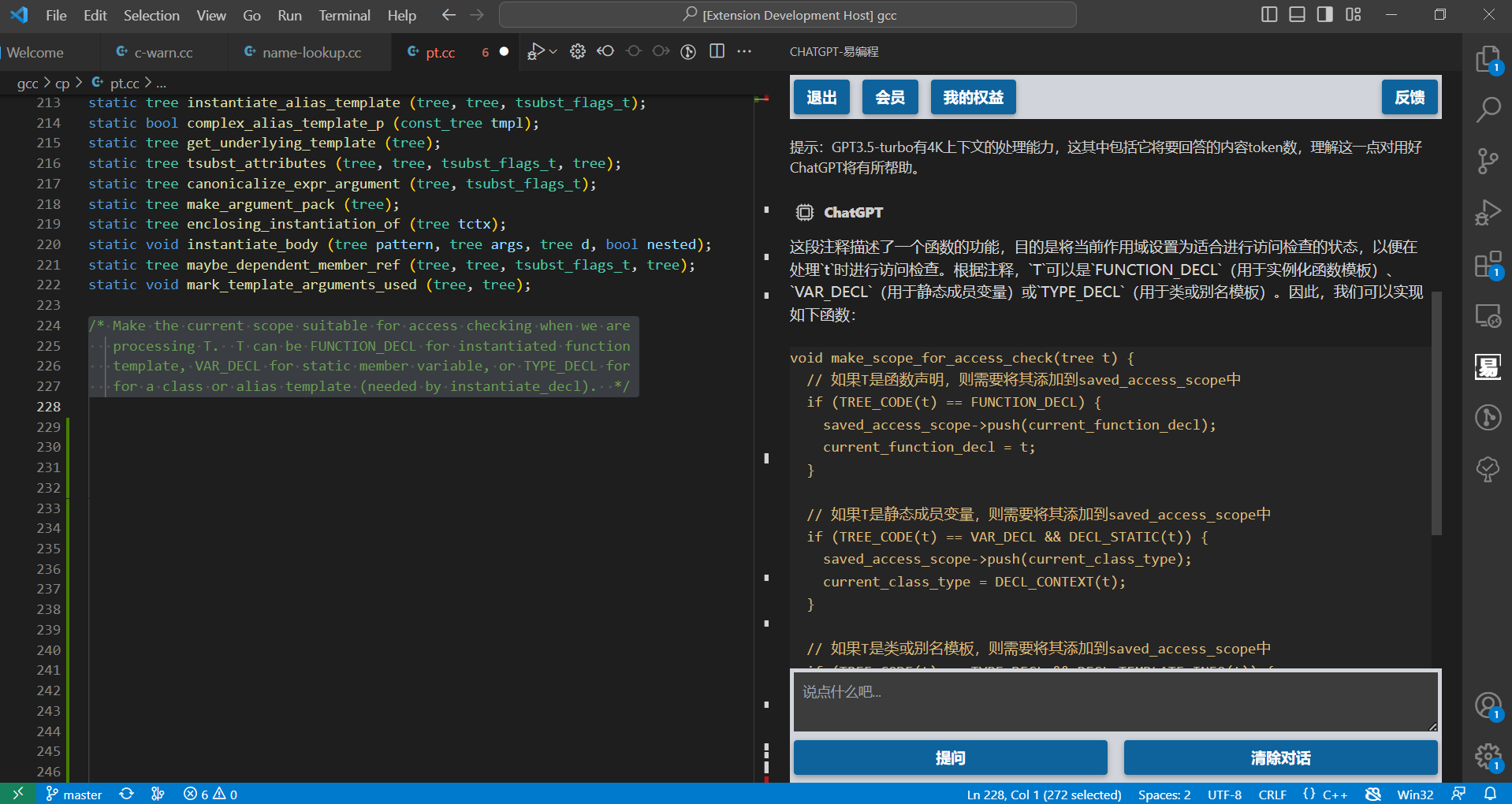
Task: Click the editor overview ruler scrollbar
Action: point(762,437)
